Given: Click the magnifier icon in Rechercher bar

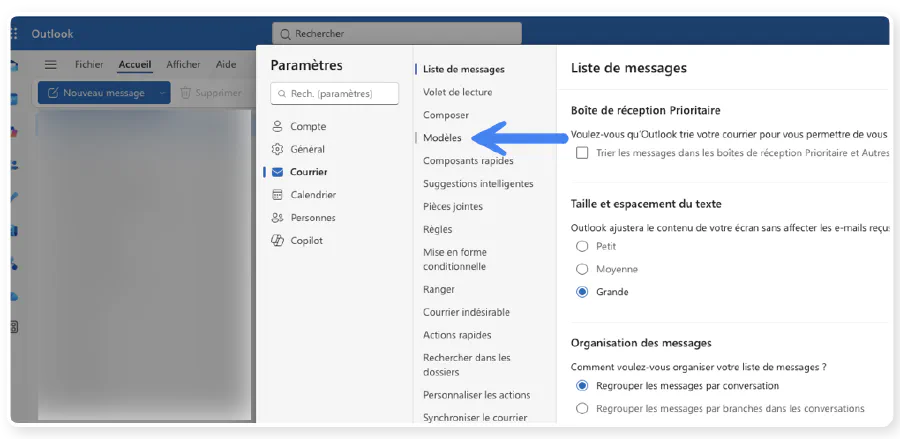Looking at the screenshot, I should point(285,34).
